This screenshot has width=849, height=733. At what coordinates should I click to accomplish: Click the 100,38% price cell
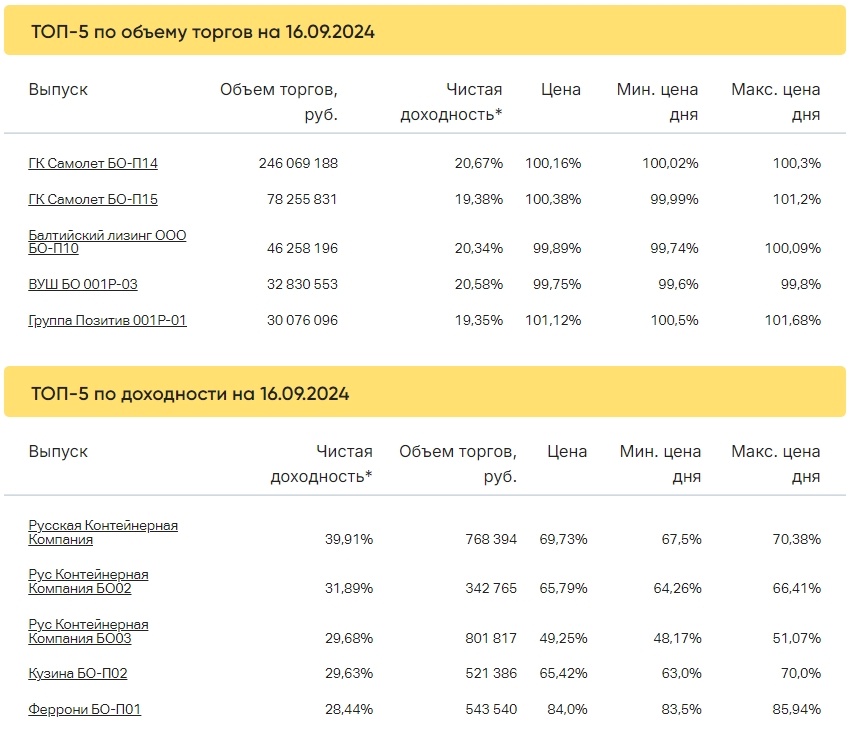point(553,199)
